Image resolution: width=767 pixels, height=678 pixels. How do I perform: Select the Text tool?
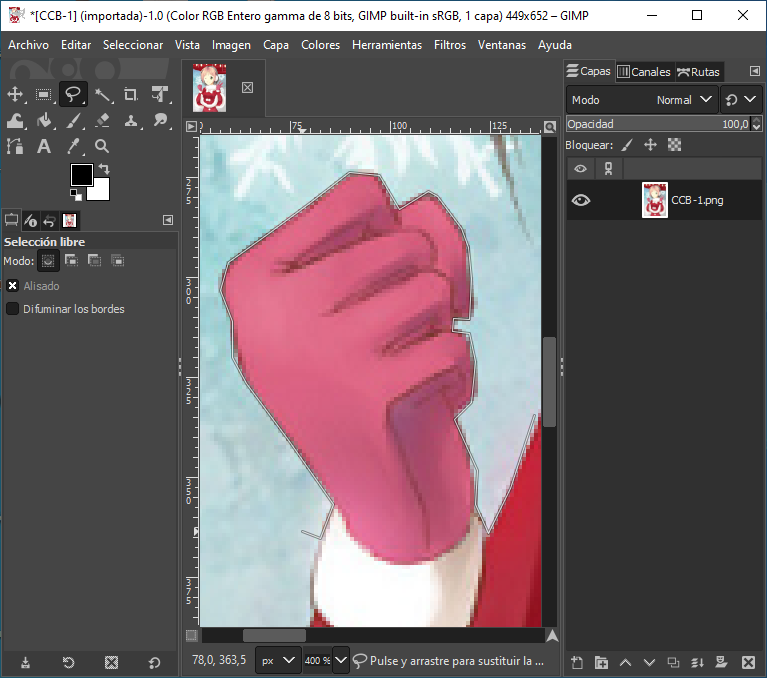click(44, 146)
